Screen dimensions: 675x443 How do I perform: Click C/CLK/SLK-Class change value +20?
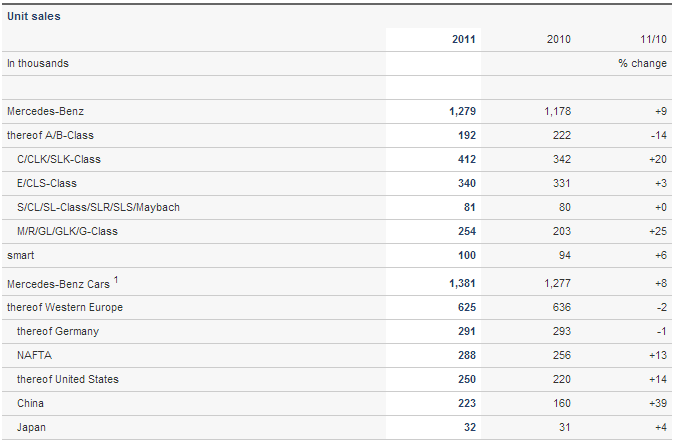pyautogui.click(x=658, y=159)
